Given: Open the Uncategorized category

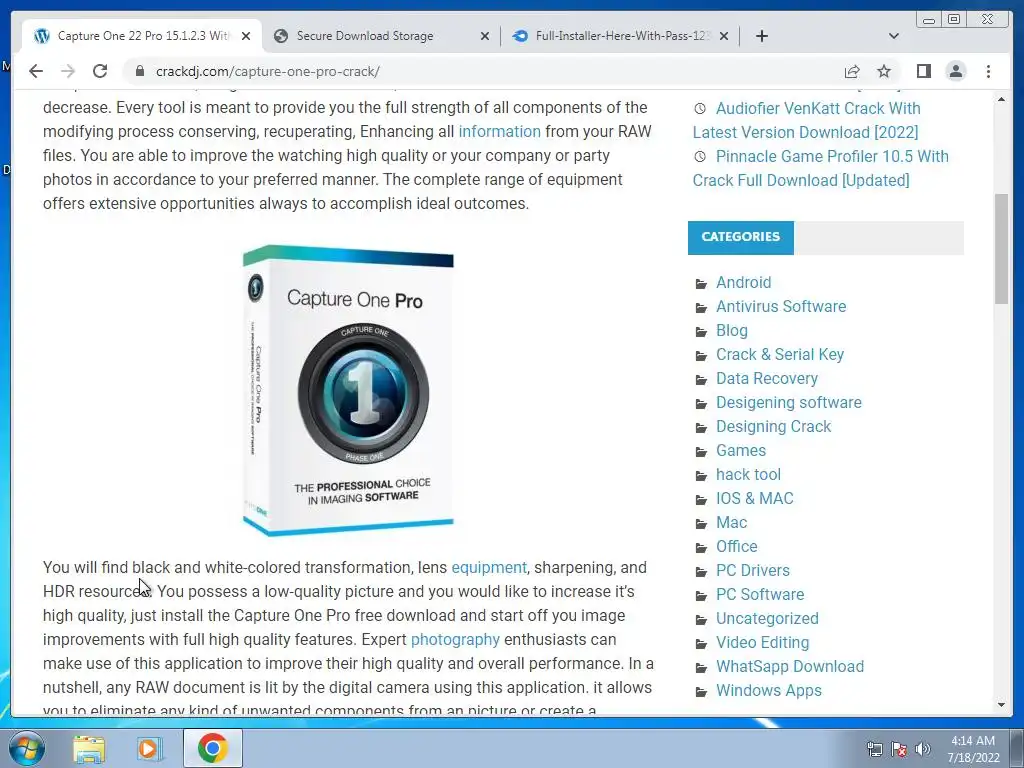Looking at the screenshot, I should point(767,618).
